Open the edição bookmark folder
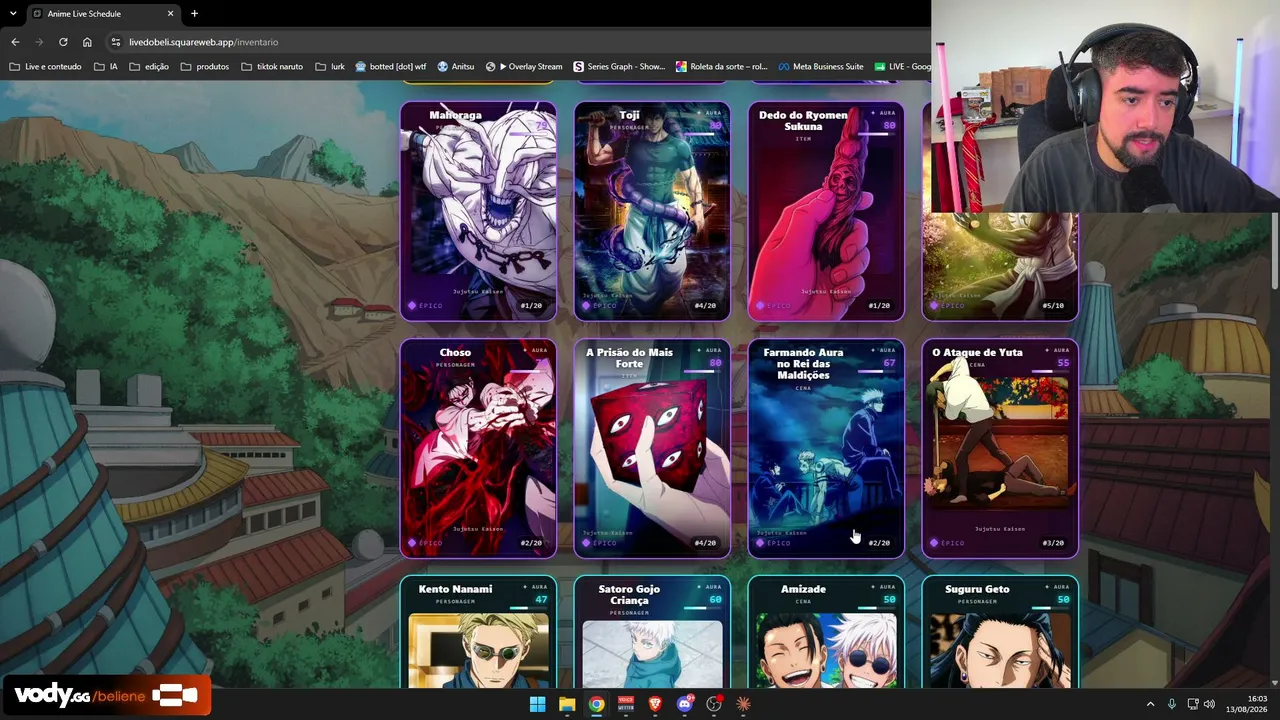 (148, 67)
